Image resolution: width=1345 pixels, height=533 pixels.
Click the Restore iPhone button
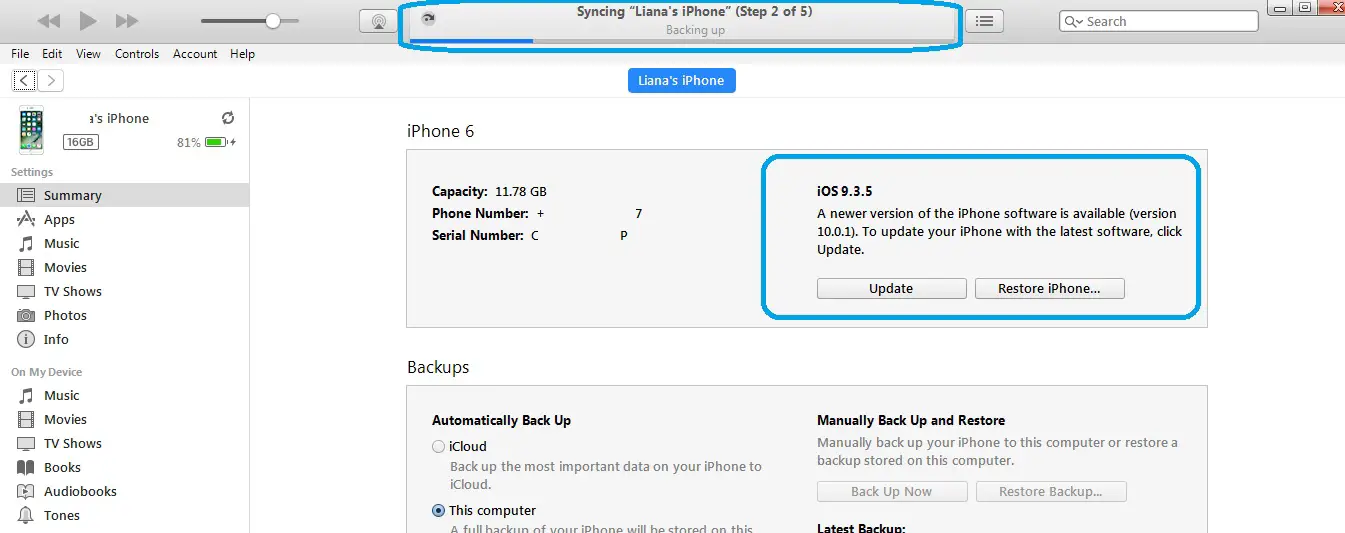point(1049,289)
